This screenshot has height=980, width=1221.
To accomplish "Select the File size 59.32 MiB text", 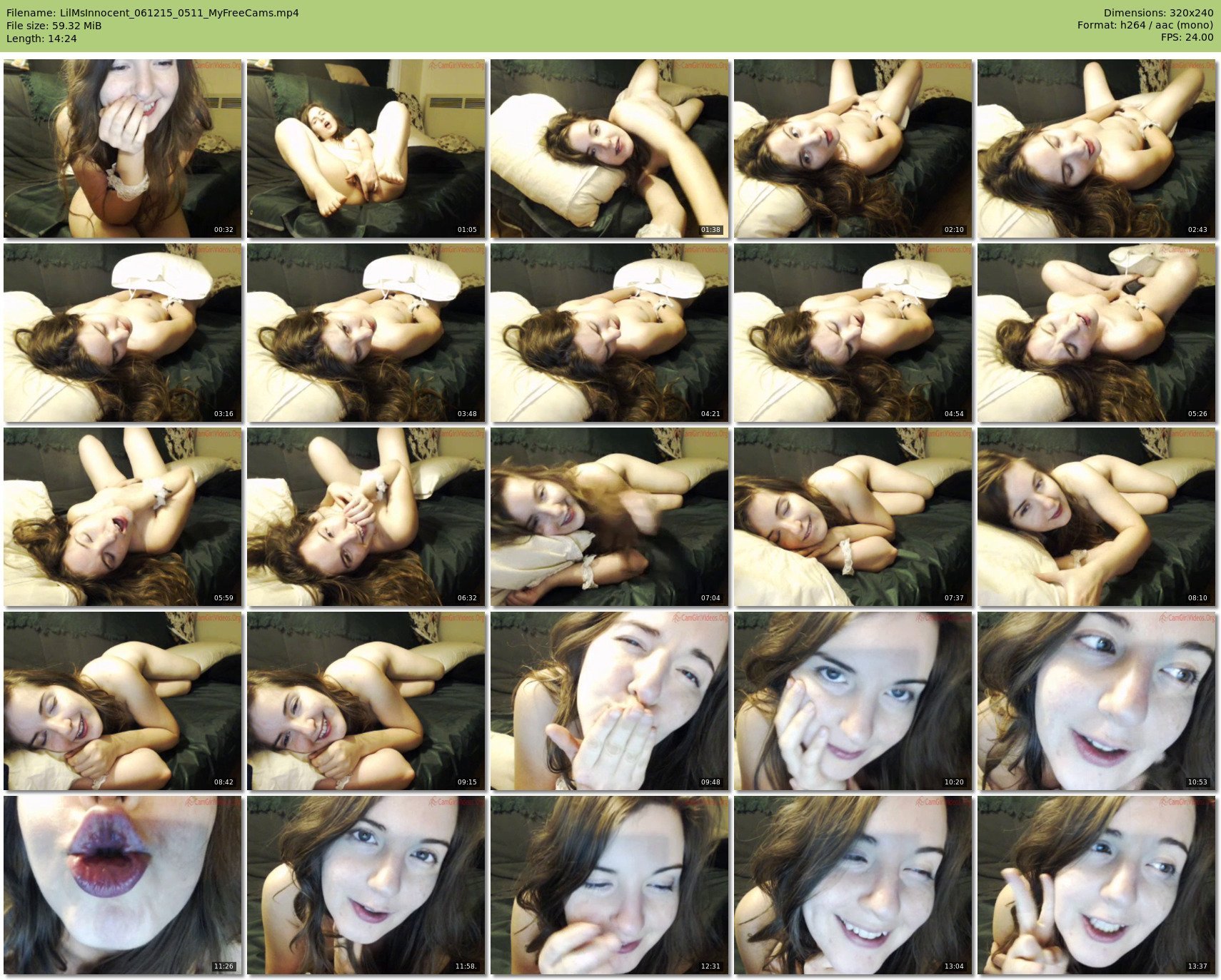I will pyautogui.click(x=54, y=26).
